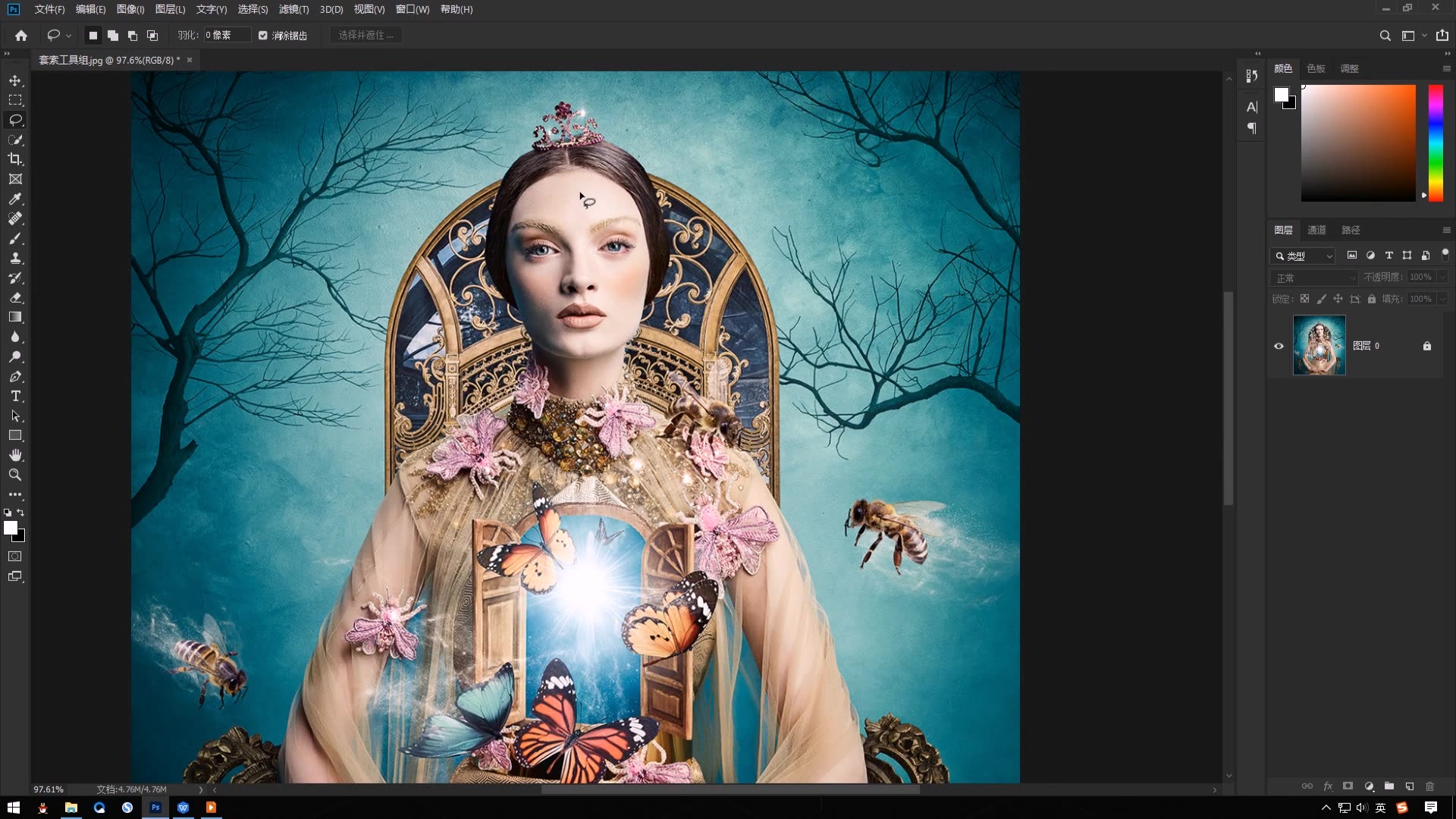
Task: Open the 类型 layer filter dropdown
Action: (1303, 256)
